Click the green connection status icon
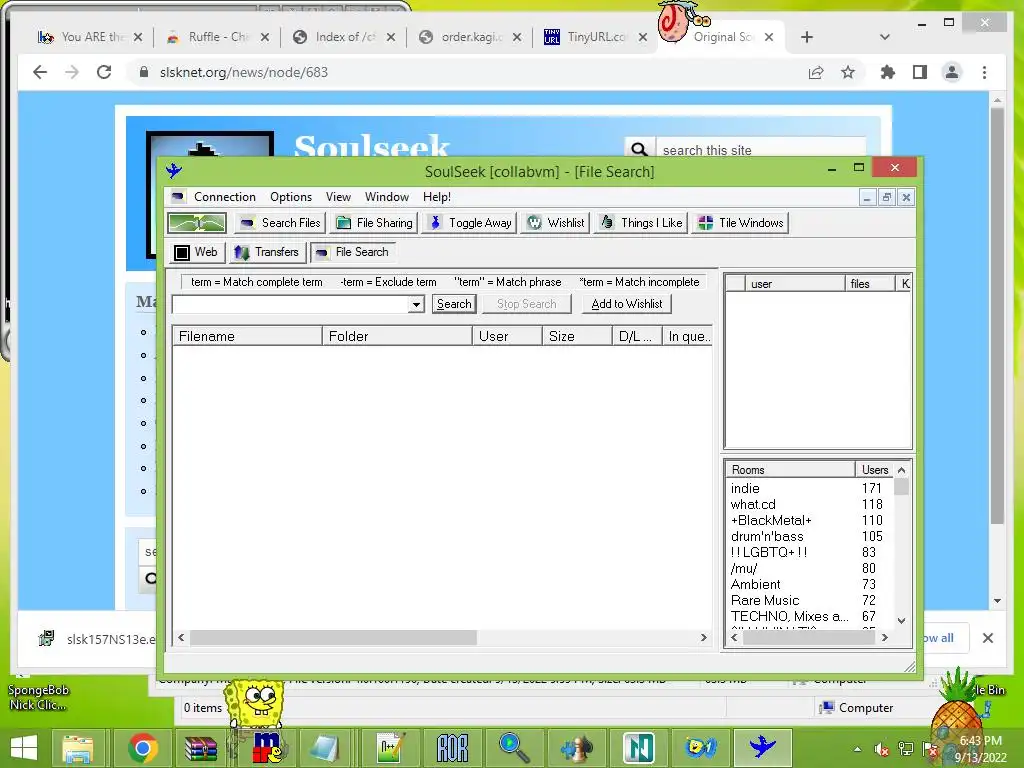 pos(197,223)
